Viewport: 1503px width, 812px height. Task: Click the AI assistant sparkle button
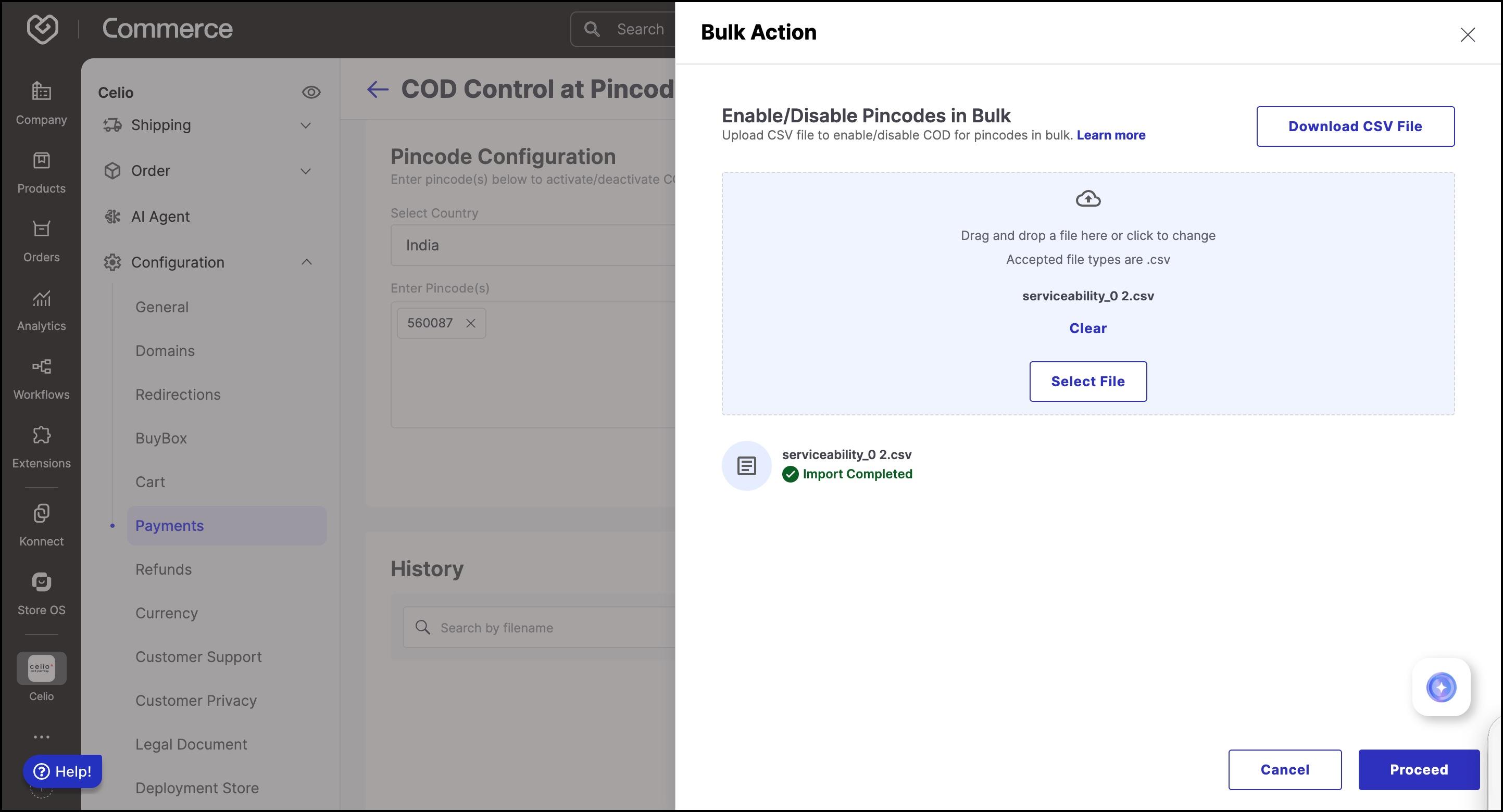1441,687
